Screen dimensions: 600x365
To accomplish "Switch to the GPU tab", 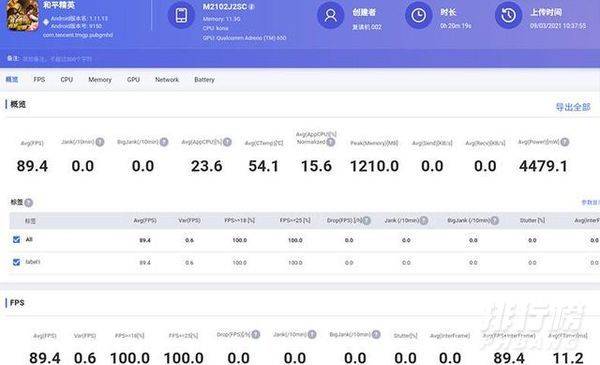I will 133,80.
